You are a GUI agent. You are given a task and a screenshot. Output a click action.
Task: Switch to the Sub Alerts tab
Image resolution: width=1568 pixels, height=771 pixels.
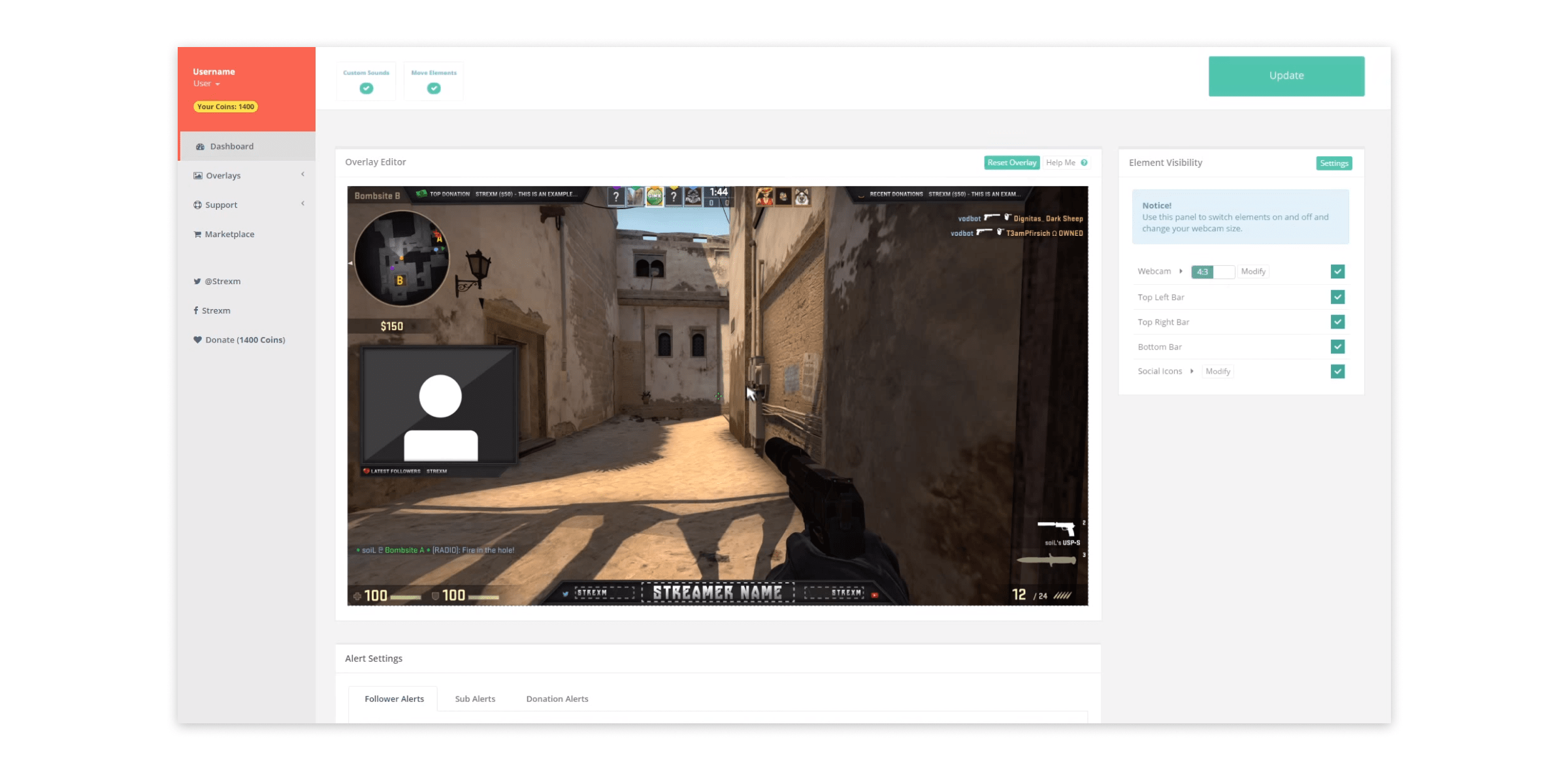click(475, 699)
